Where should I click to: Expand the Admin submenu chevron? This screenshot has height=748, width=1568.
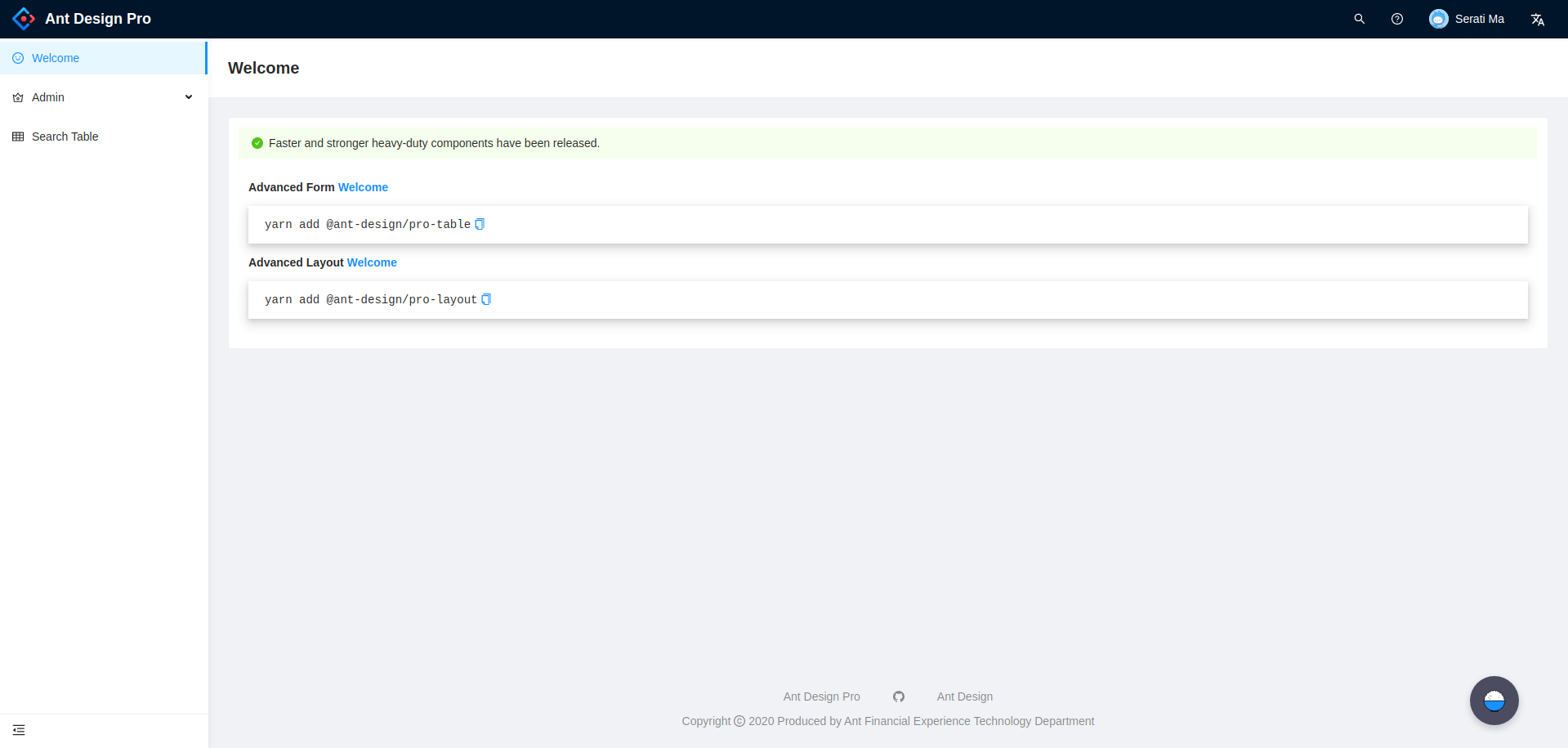point(189,97)
